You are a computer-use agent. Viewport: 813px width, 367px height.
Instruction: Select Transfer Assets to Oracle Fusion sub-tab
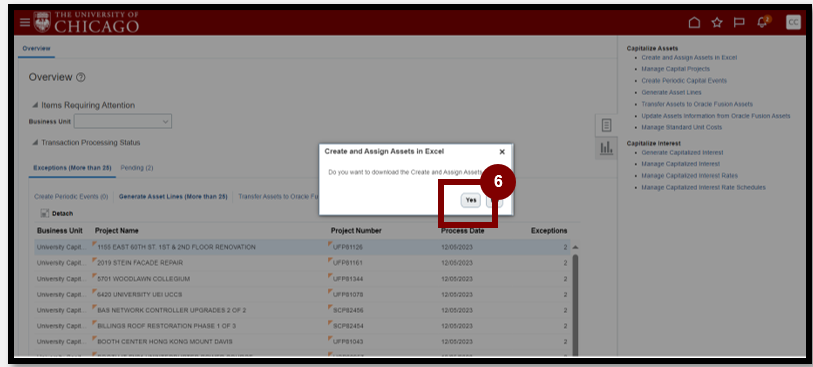click(x=278, y=196)
